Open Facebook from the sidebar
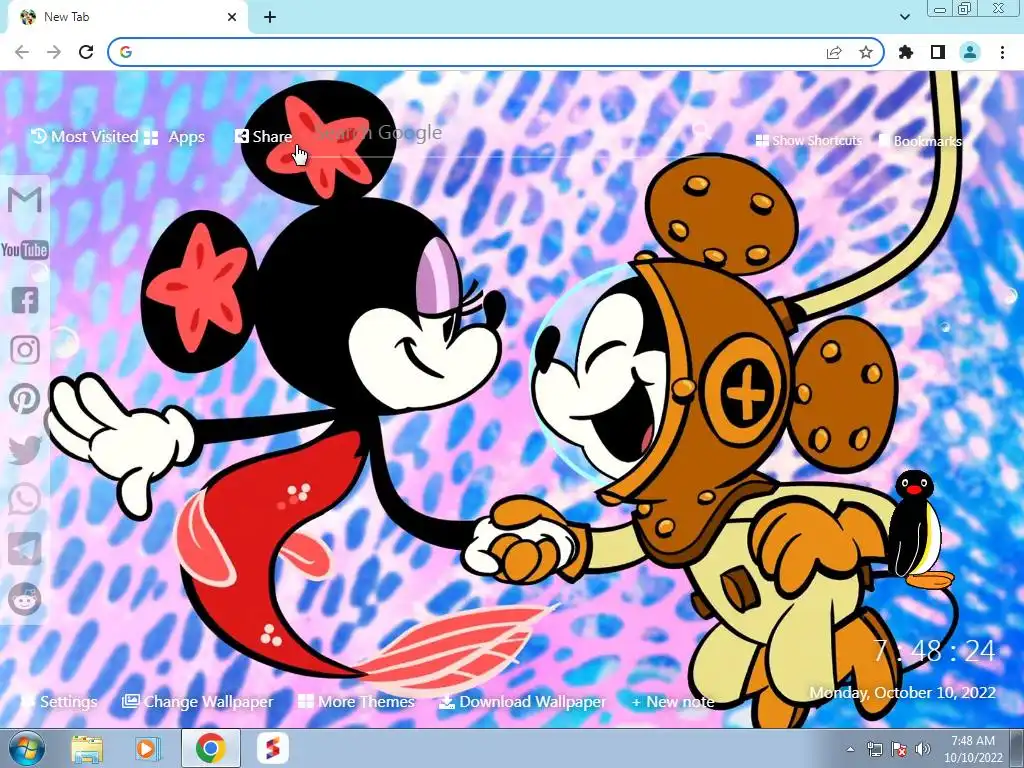 (25, 300)
